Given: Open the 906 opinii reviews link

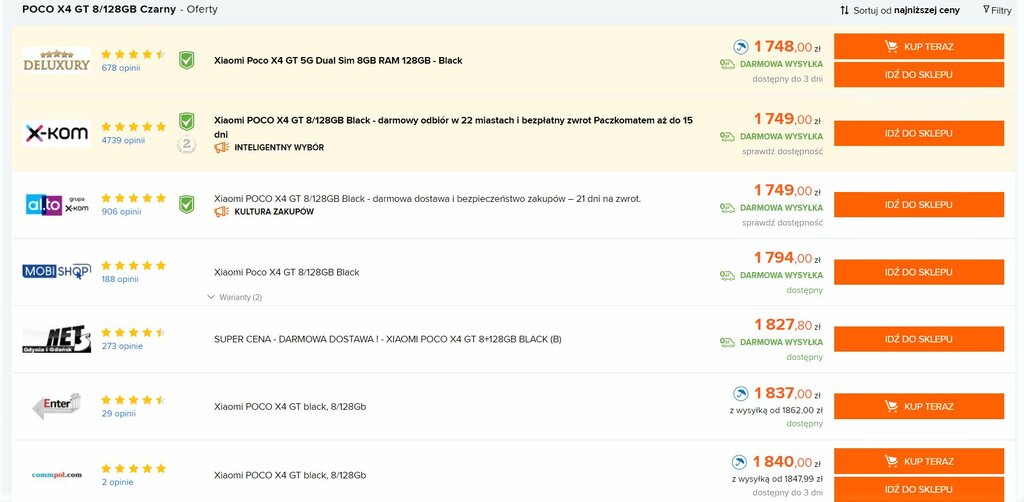Looking at the screenshot, I should (121, 212).
